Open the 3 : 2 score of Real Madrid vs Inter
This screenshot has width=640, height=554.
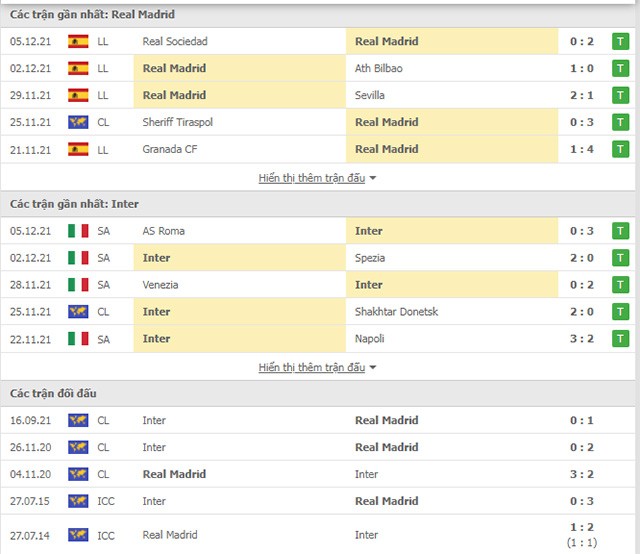point(582,474)
